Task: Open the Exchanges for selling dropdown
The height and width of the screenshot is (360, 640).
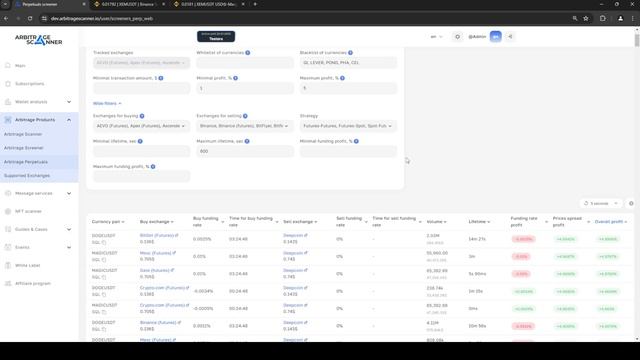Action: point(244,126)
